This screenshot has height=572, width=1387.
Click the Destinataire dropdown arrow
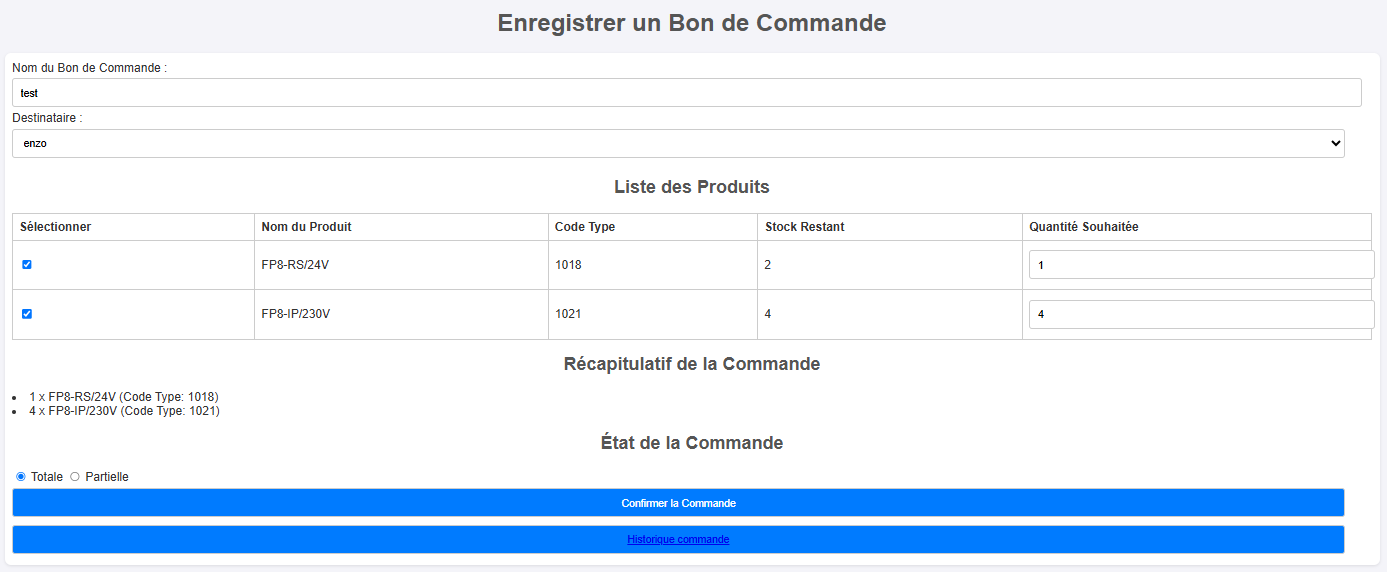point(1335,143)
